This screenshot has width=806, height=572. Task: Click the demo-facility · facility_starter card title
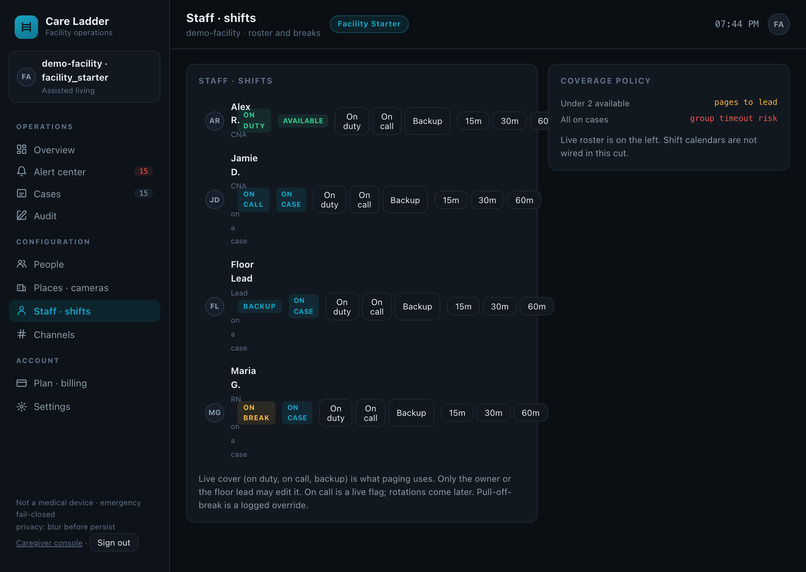click(75, 70)
